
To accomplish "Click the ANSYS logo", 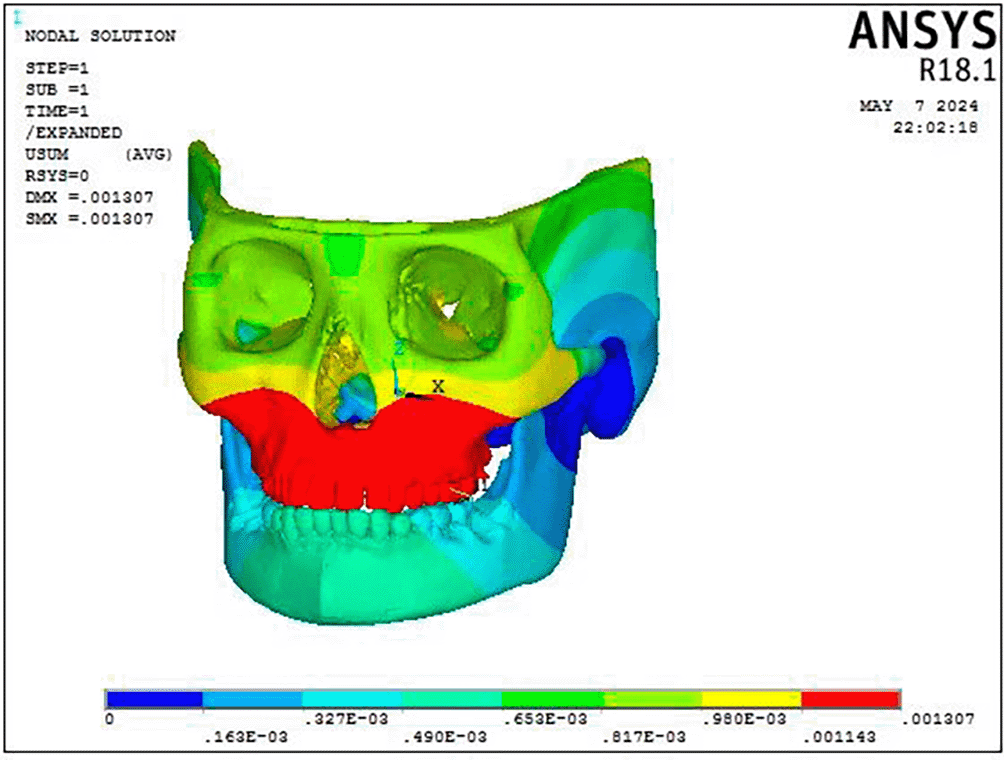I will pos(917,32).
